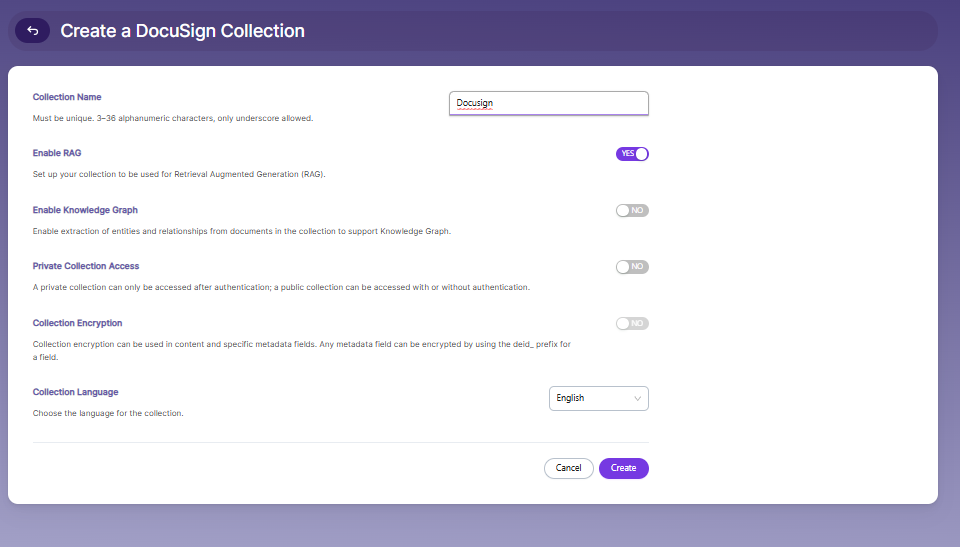This screenshot has width=960, height=547.
Task: Click the Collection Name input field
Action: pyautogui.click(x=549, y=103)
